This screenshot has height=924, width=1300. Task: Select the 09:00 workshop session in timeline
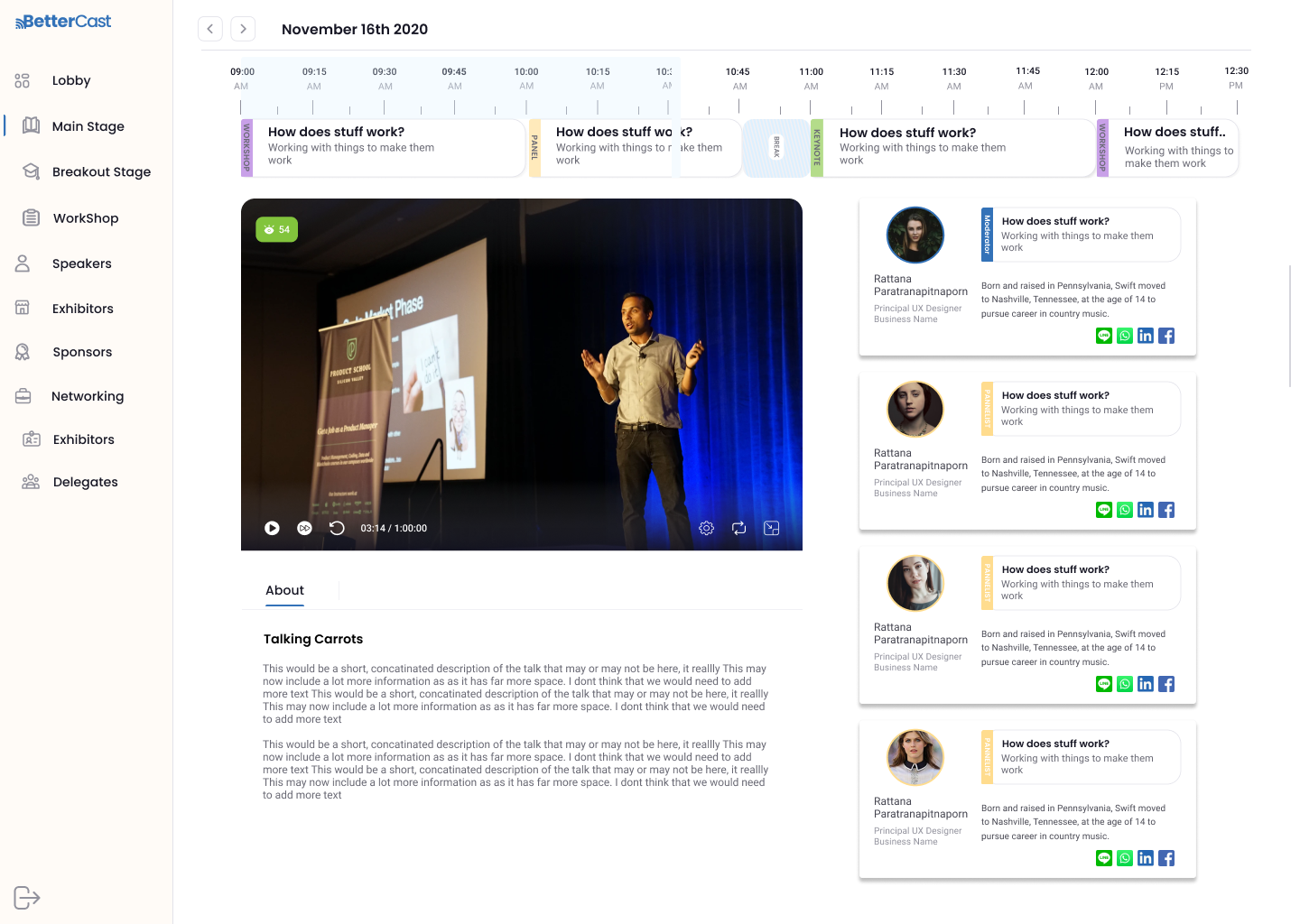tap(383, 148)
